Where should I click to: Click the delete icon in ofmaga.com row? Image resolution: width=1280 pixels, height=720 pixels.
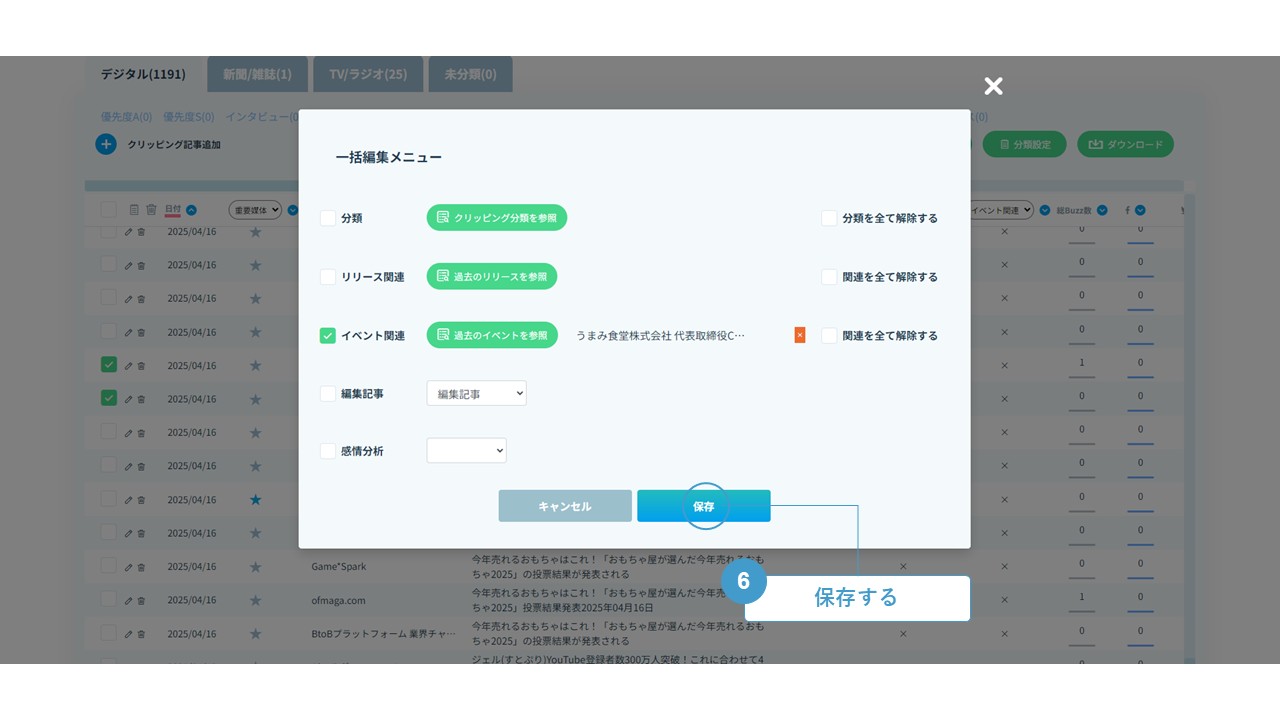[141, 601]
